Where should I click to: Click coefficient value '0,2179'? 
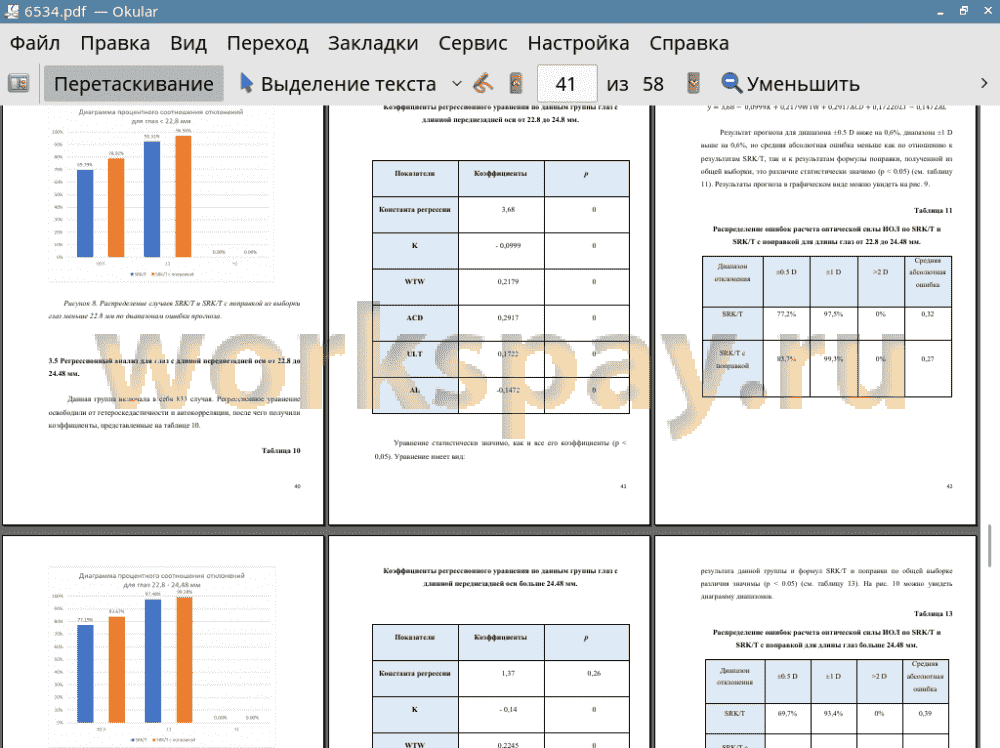[508, 281]
